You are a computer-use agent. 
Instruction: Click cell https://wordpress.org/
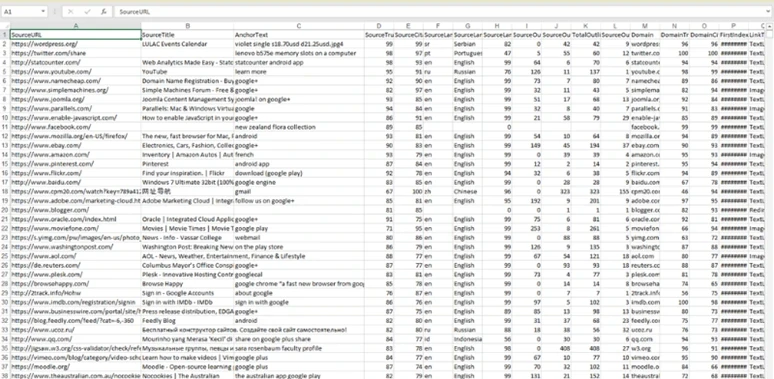click(76, 44)
